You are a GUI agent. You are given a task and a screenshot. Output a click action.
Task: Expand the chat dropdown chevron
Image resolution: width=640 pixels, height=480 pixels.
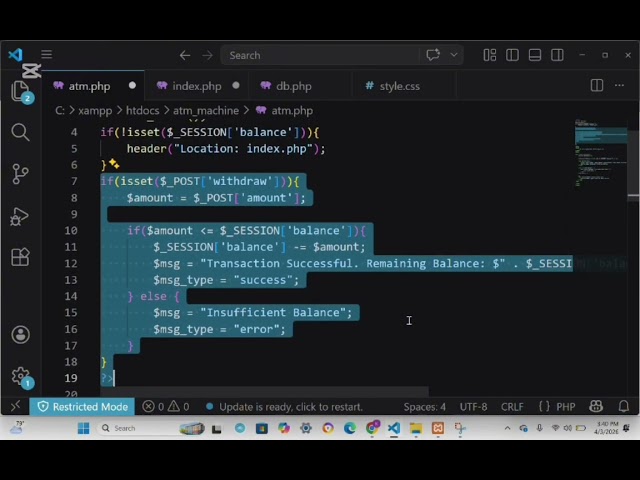(454, 55)
